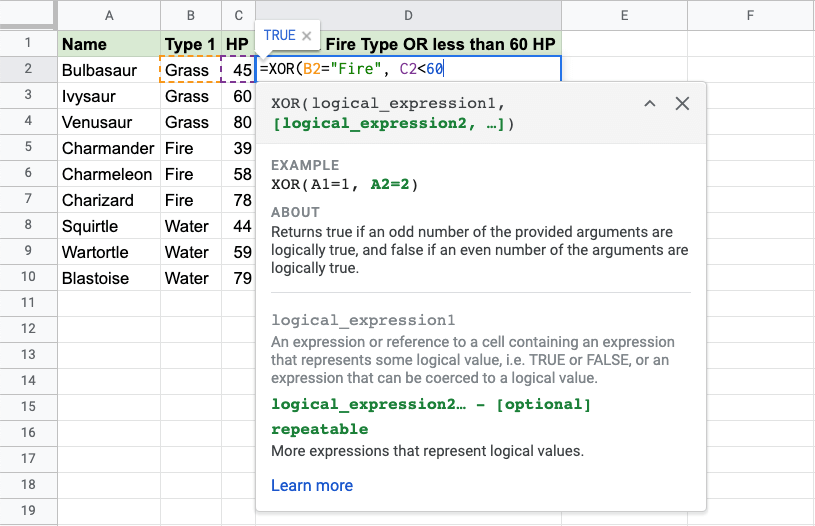Select Blastoise's Water type cell
815x526 pixels.
tap(189, 278)
